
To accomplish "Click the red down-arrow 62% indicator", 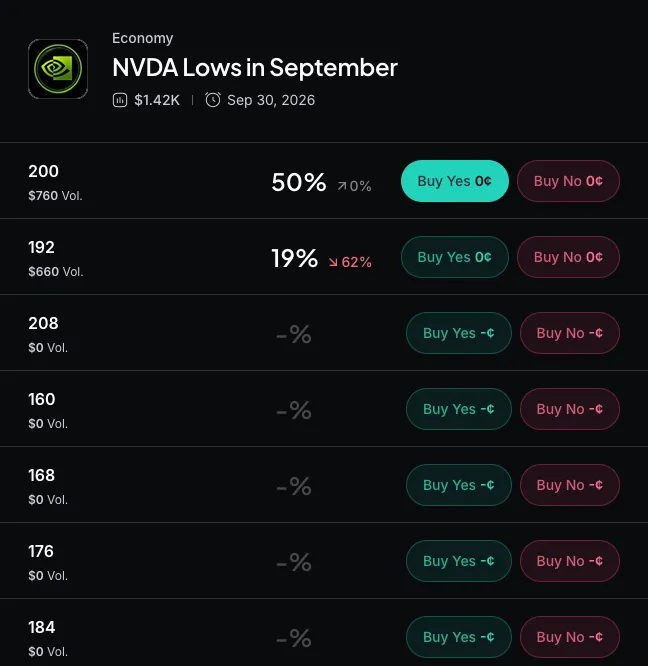I will [350, 262].
